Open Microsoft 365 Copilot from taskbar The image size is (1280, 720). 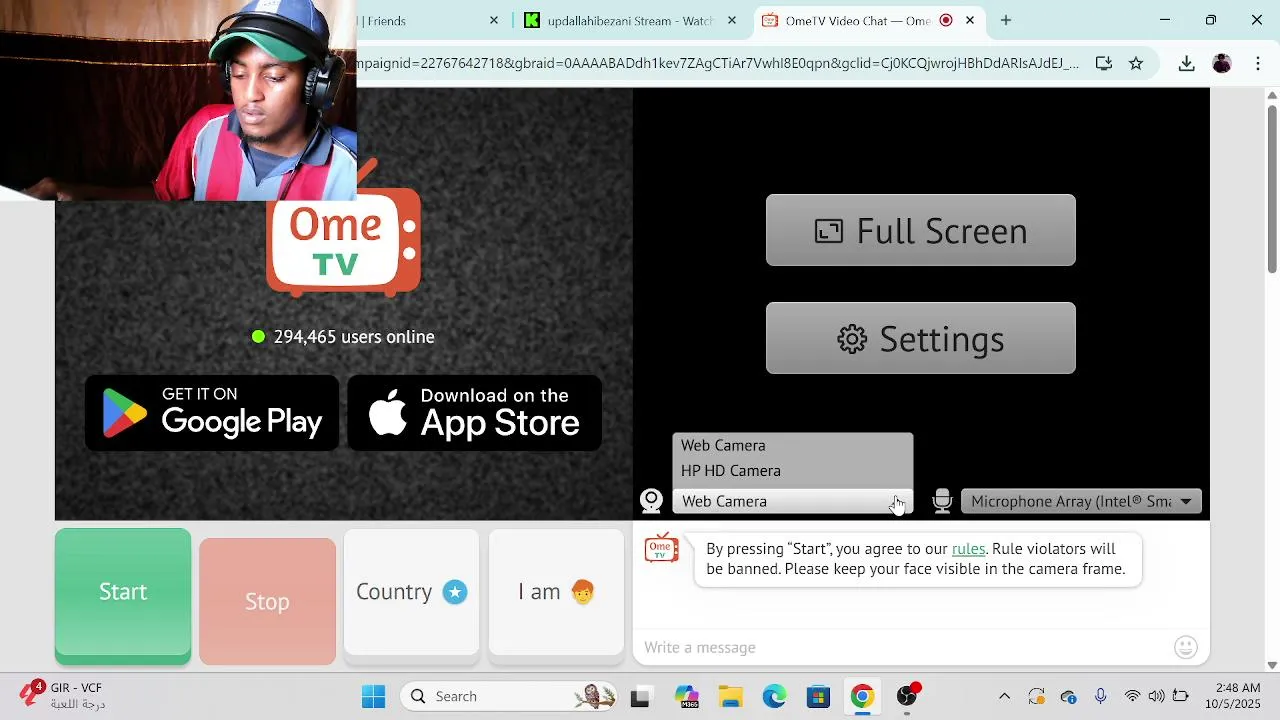tap(687, 696)
